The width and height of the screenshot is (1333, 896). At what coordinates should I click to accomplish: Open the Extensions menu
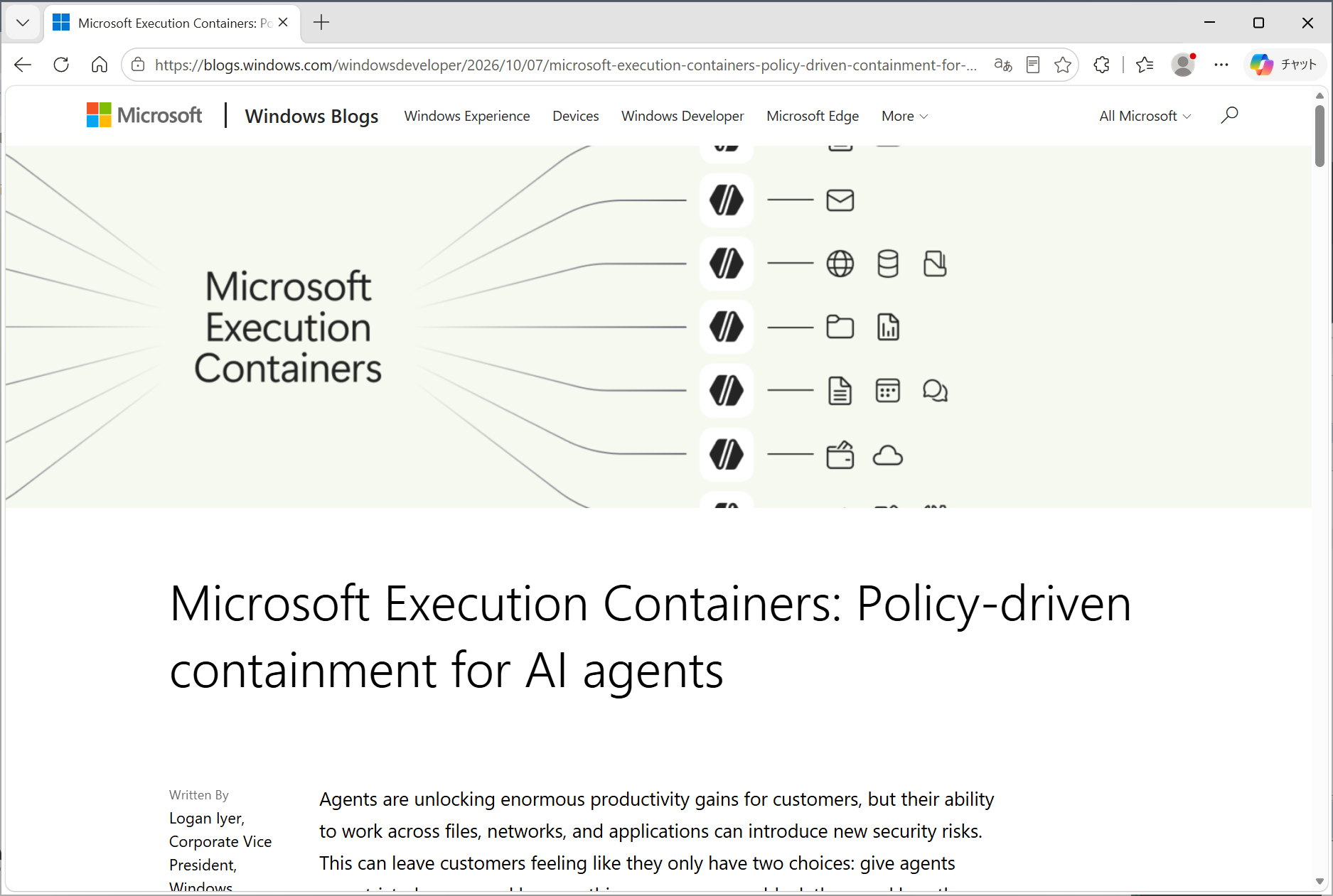(x=1101, y=65)
